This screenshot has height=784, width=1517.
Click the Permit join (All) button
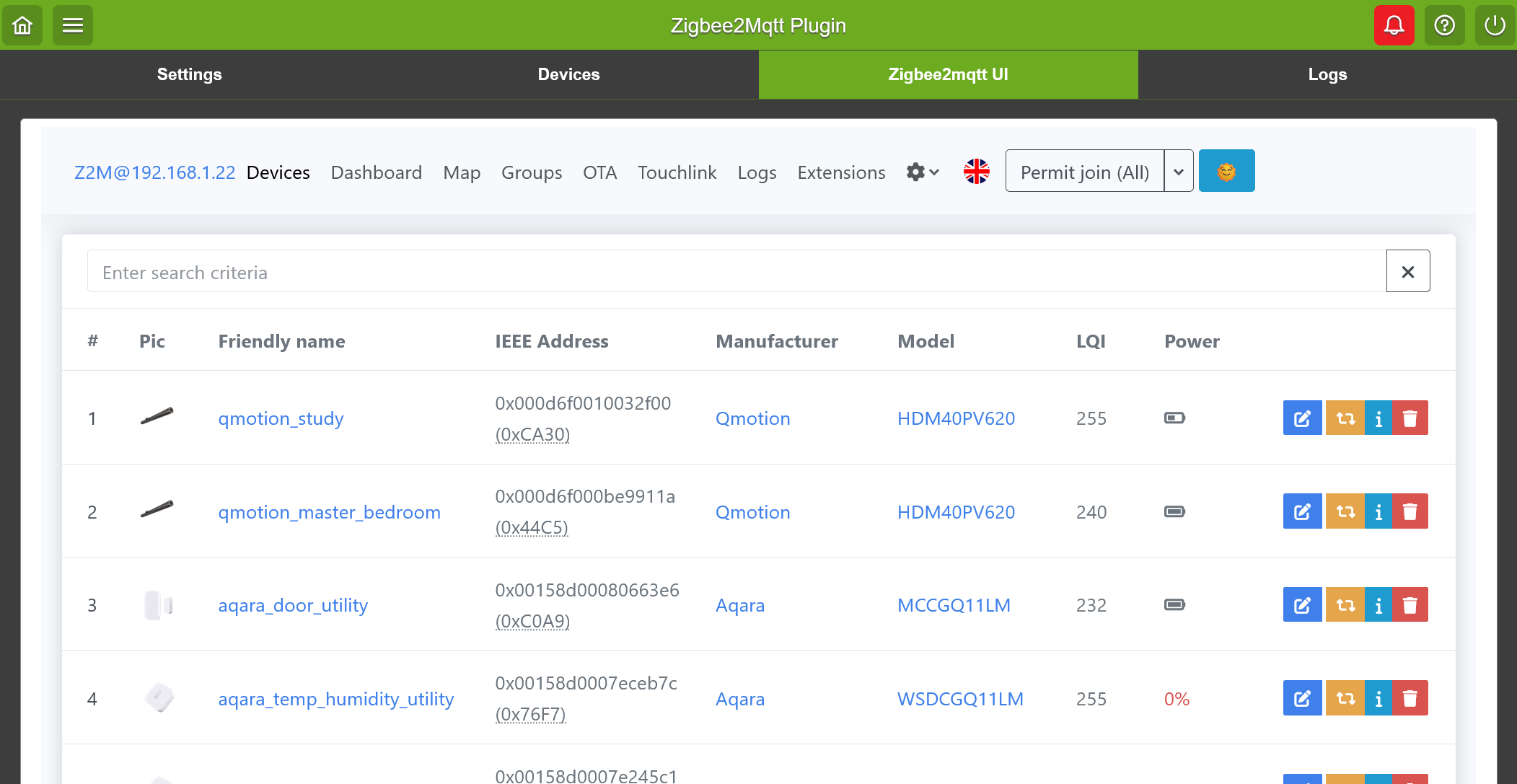coord(1084,172)
